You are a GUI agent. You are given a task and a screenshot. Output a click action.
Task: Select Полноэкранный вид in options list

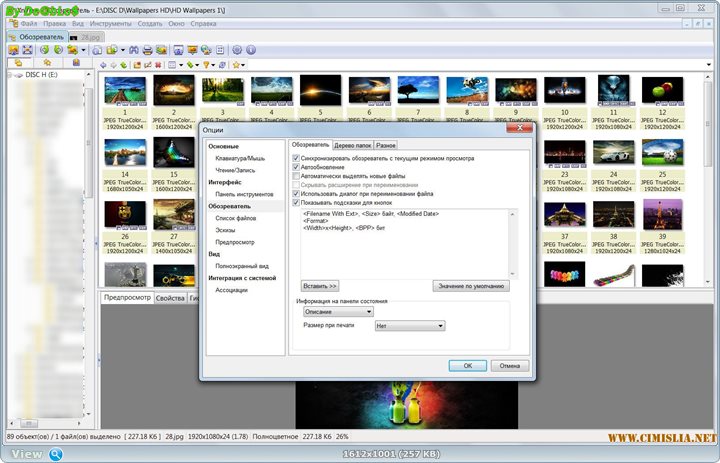pyautogui.click(x=242, y=266)
